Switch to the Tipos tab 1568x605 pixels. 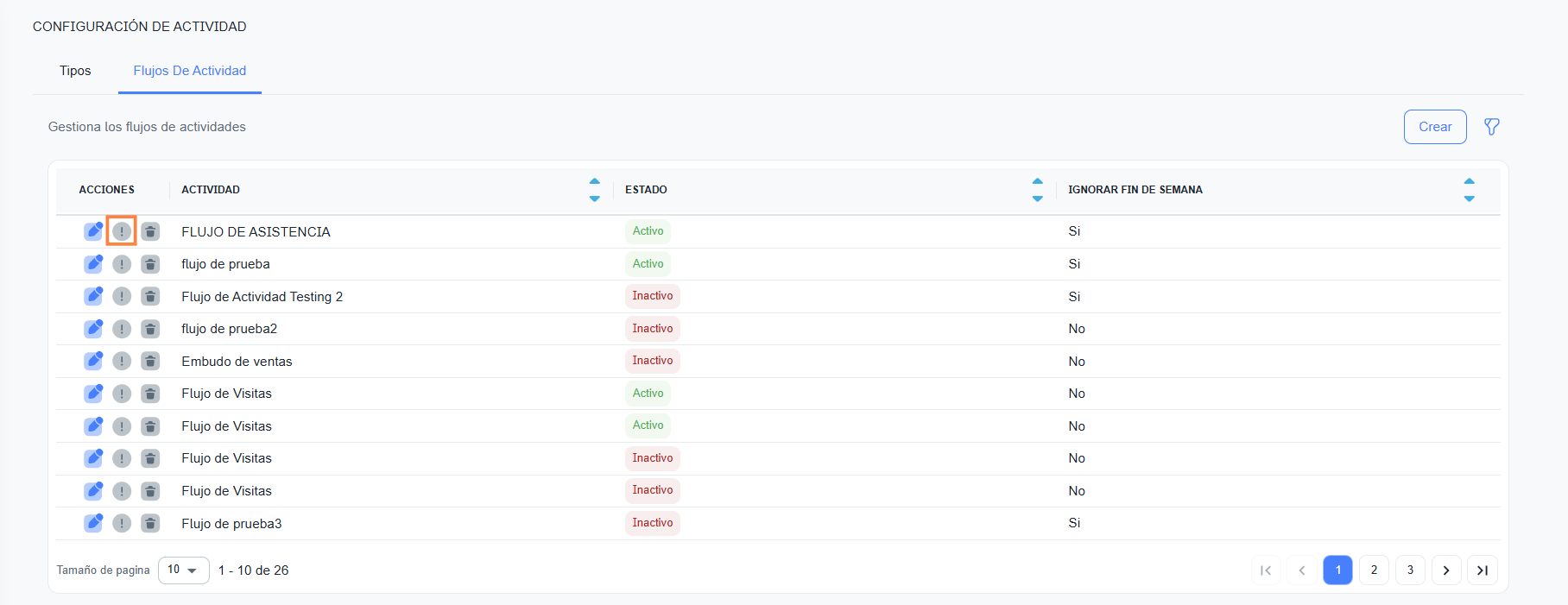click(75, 71)
